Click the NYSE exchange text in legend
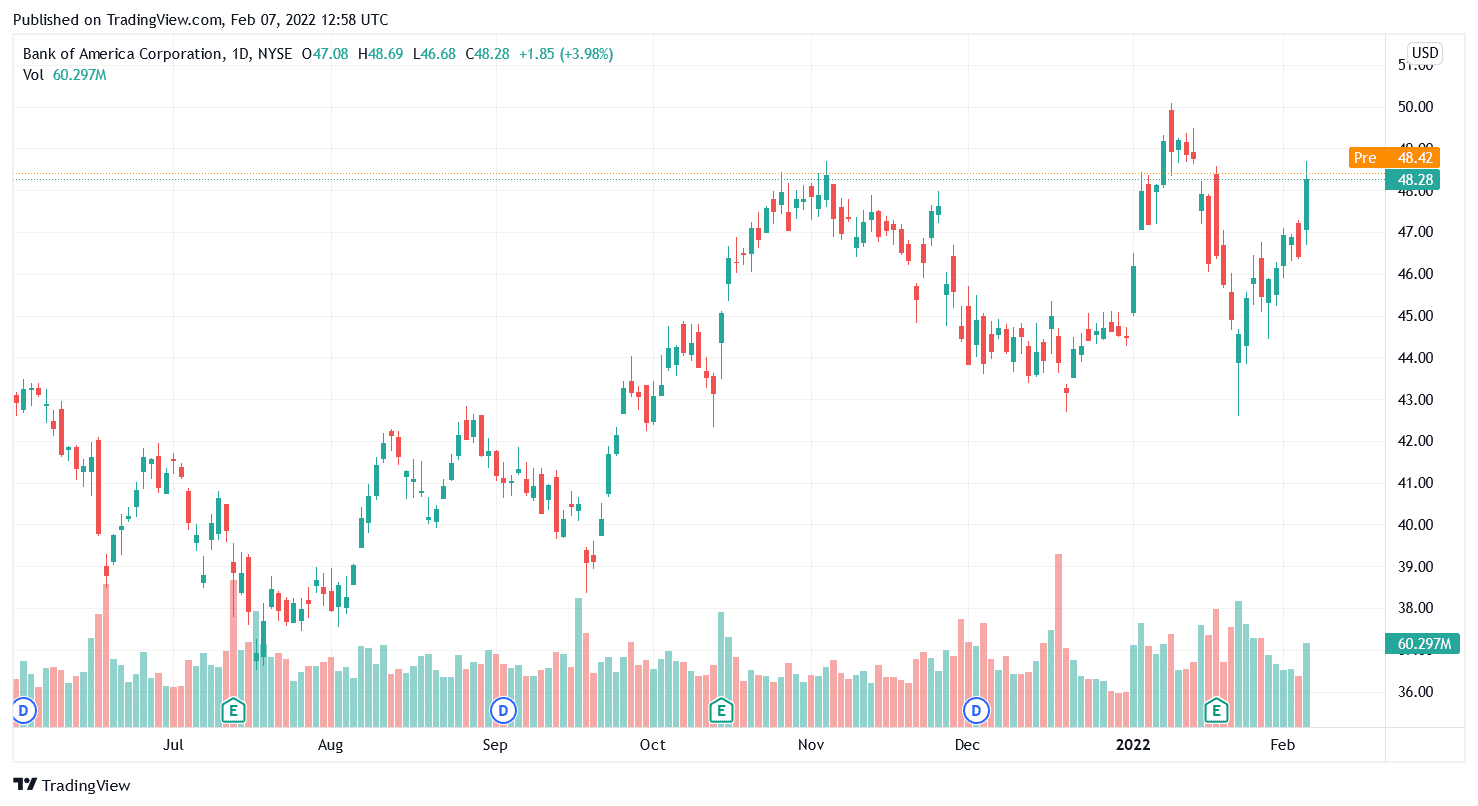Screen dimensions: 1478x806 274,54
